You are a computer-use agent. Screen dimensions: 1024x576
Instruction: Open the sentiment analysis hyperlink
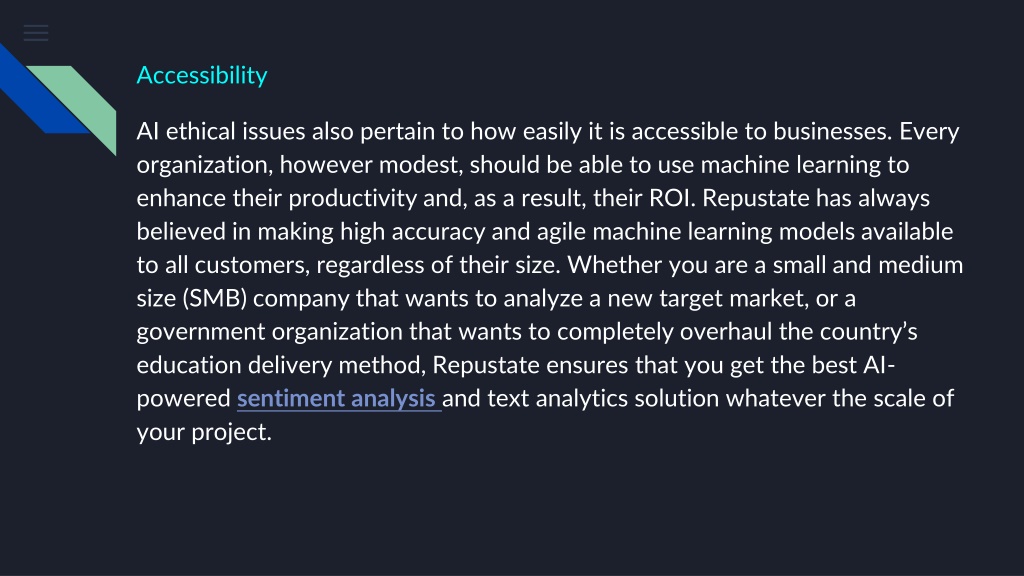click(x=339, y=398)
